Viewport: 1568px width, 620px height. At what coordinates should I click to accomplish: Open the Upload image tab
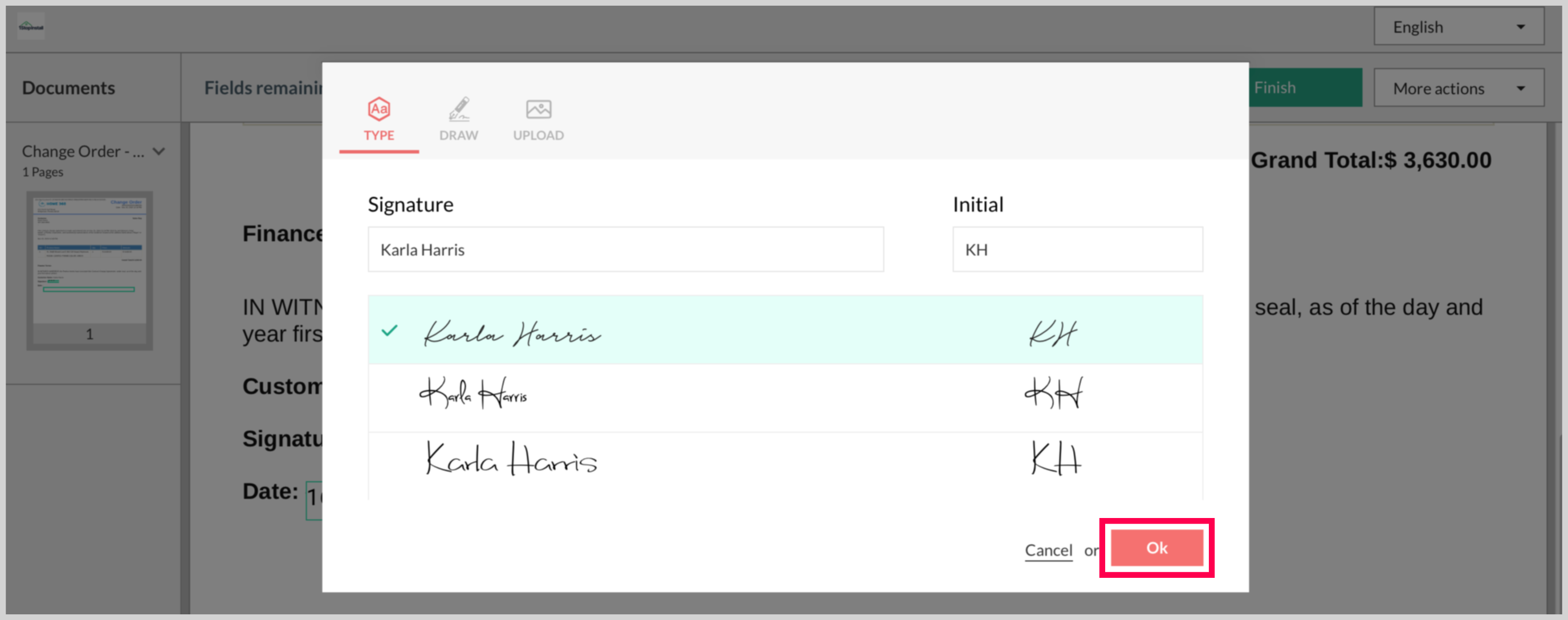click(538, 120)
